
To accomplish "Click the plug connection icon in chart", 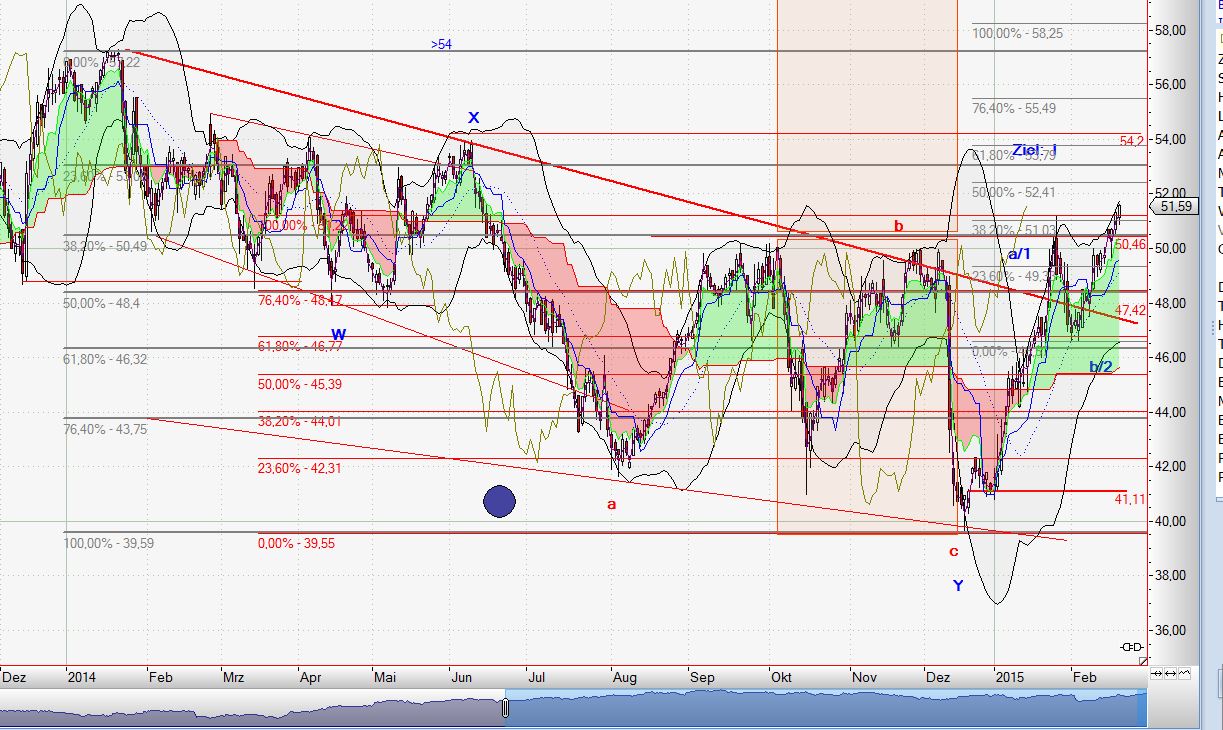I will point(1132,647).
